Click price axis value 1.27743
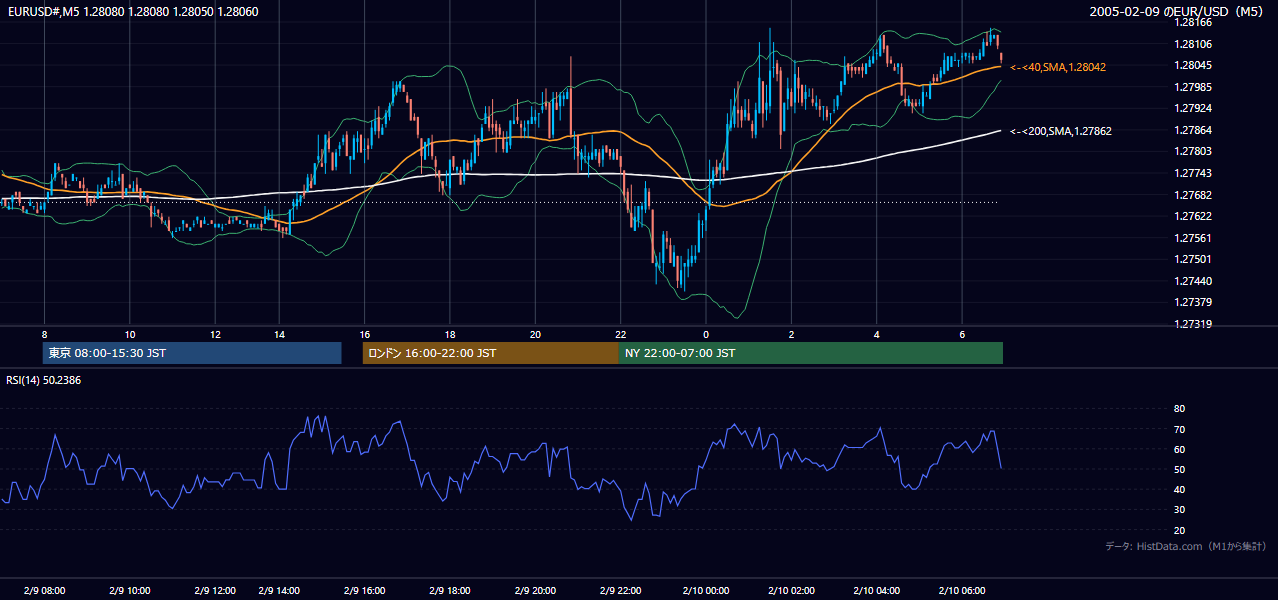 pyautogui.click(x=1192, y=173)
